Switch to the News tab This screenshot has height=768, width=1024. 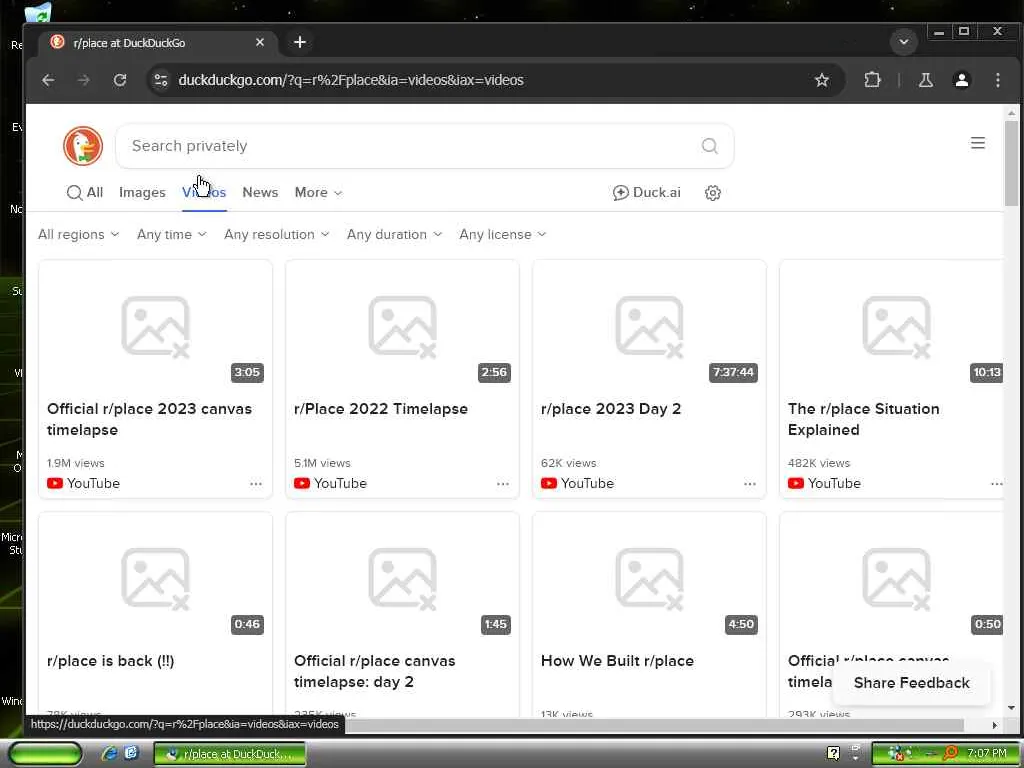tap(260, 193)
